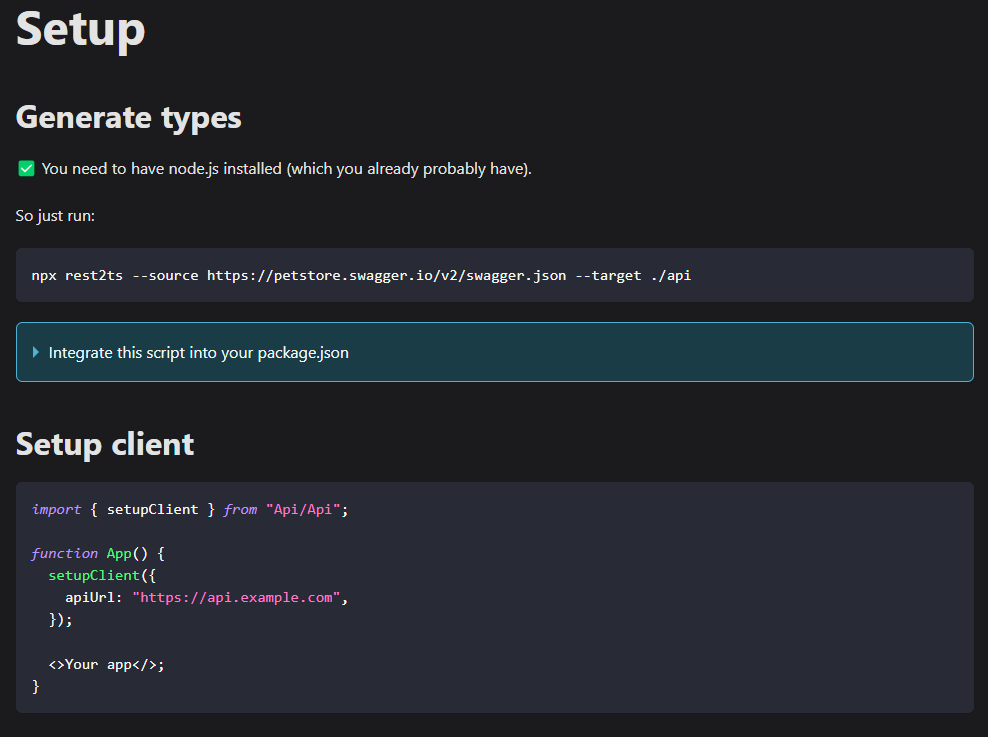988x737 pixels.
Task: Click the "Api/Api" string in the import line
Action: point(303,509)
